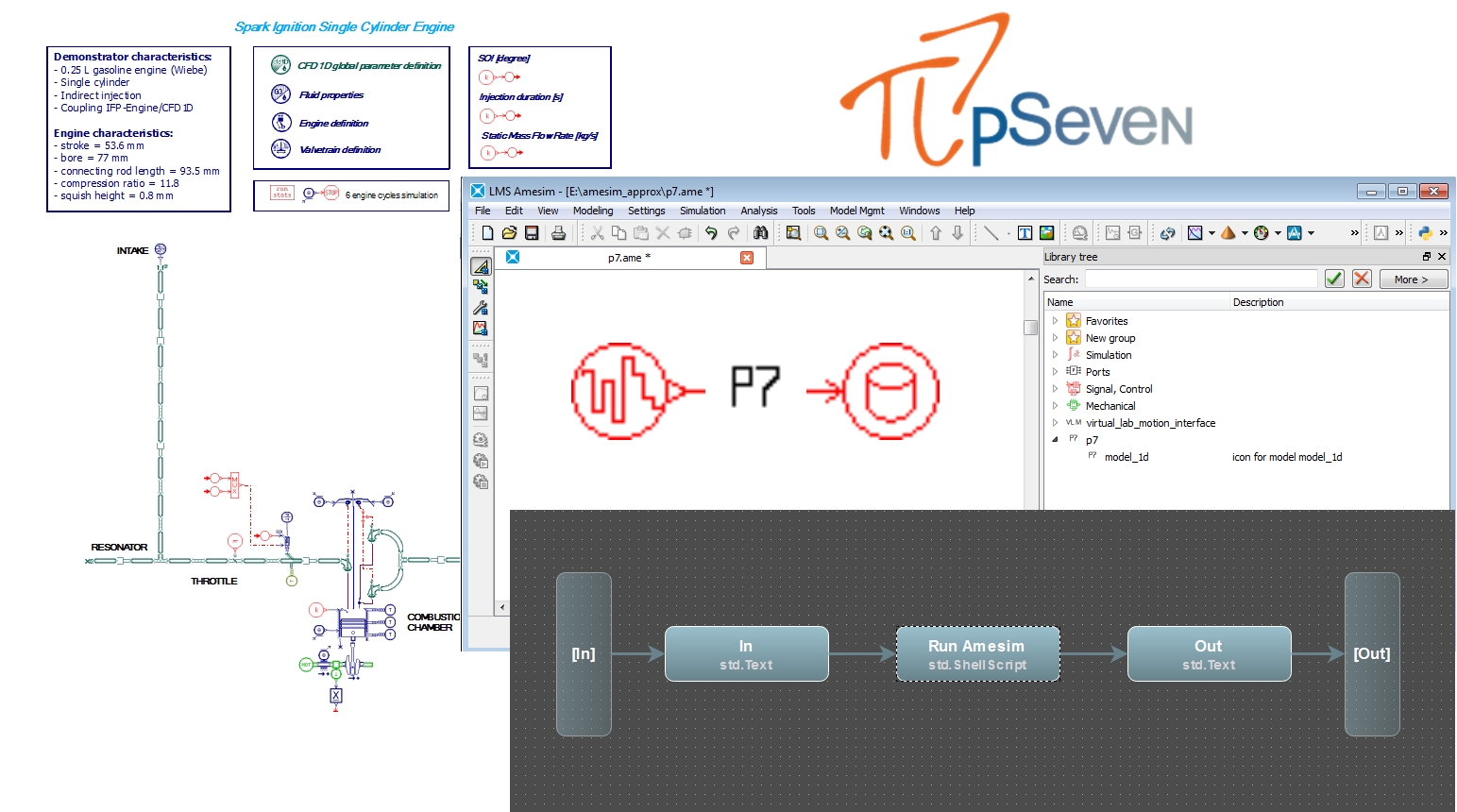
Task: Close the p7.ame tab
Action: point(747,258)
